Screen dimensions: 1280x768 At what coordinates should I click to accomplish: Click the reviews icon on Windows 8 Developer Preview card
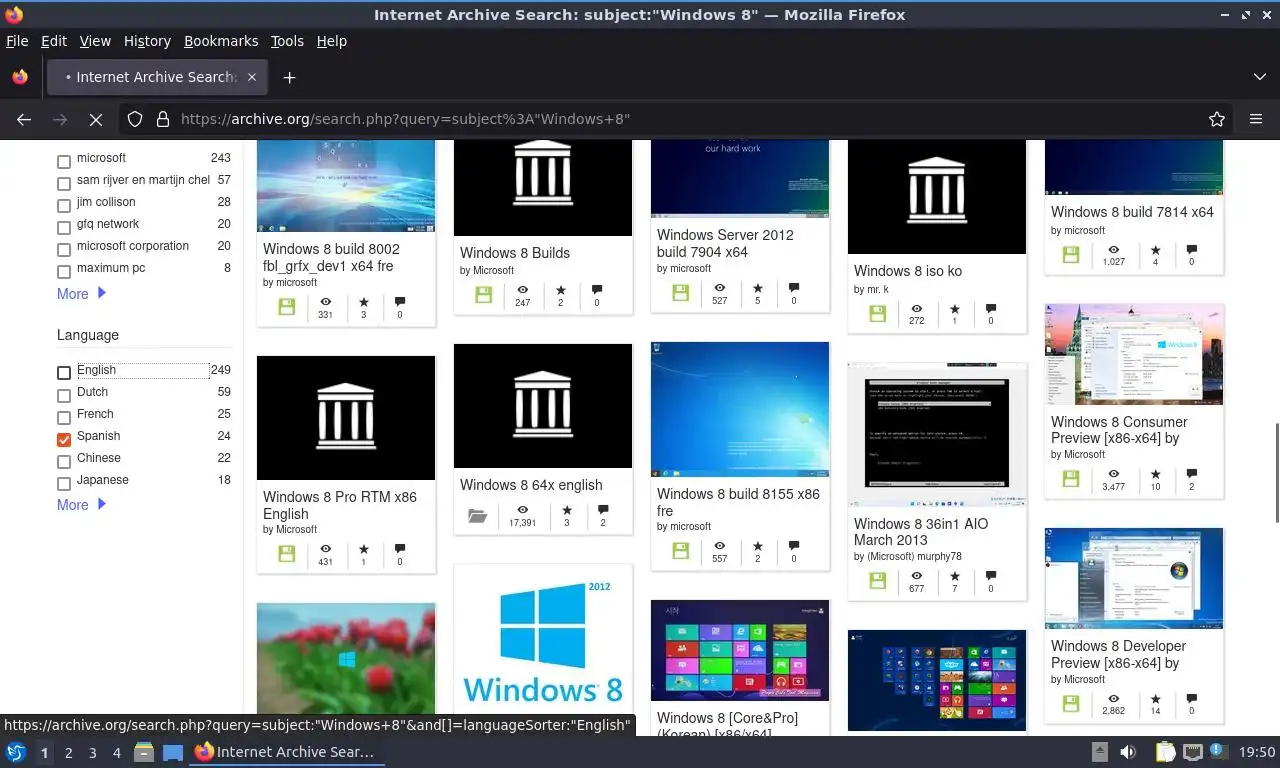pos(1191,699)
